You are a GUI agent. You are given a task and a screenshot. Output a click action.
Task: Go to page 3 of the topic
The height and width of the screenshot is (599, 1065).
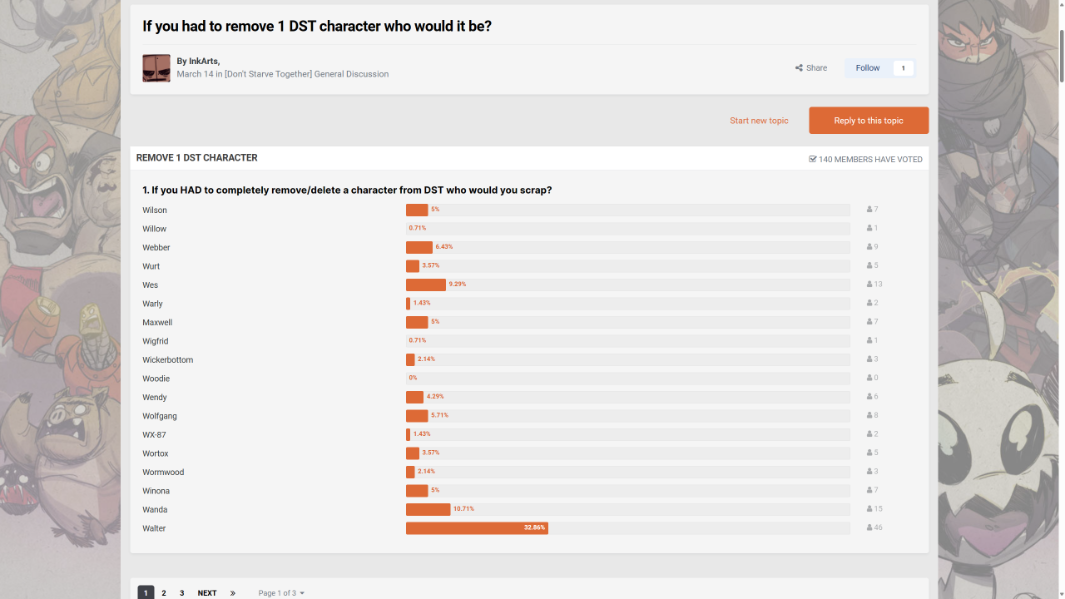click(x=182, y=593)
